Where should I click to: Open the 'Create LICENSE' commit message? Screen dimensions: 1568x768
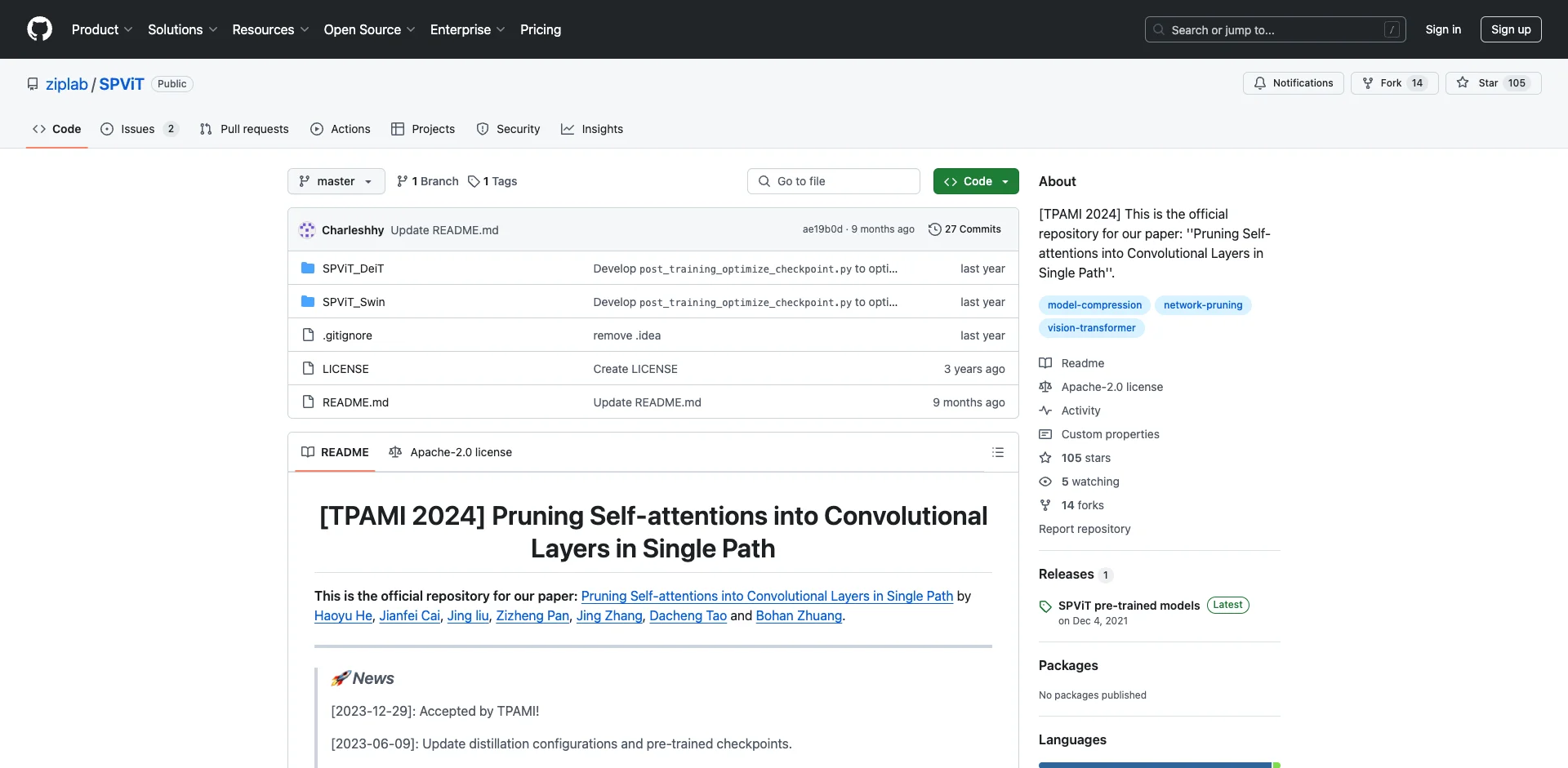click(x=635, y=369)
